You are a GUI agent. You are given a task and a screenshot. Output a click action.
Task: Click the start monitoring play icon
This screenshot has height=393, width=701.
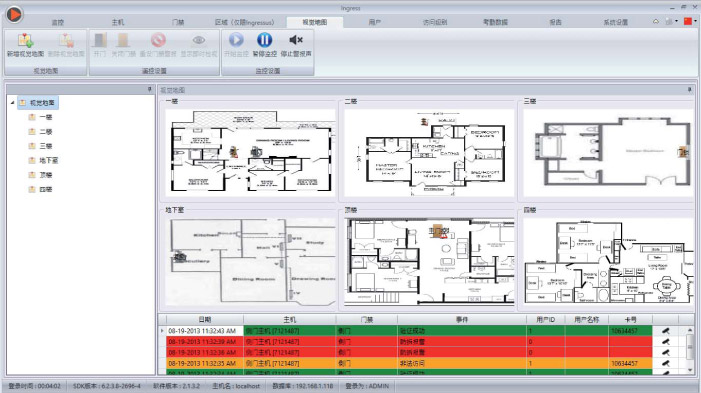pyautogui.click(x=236, y=40)
